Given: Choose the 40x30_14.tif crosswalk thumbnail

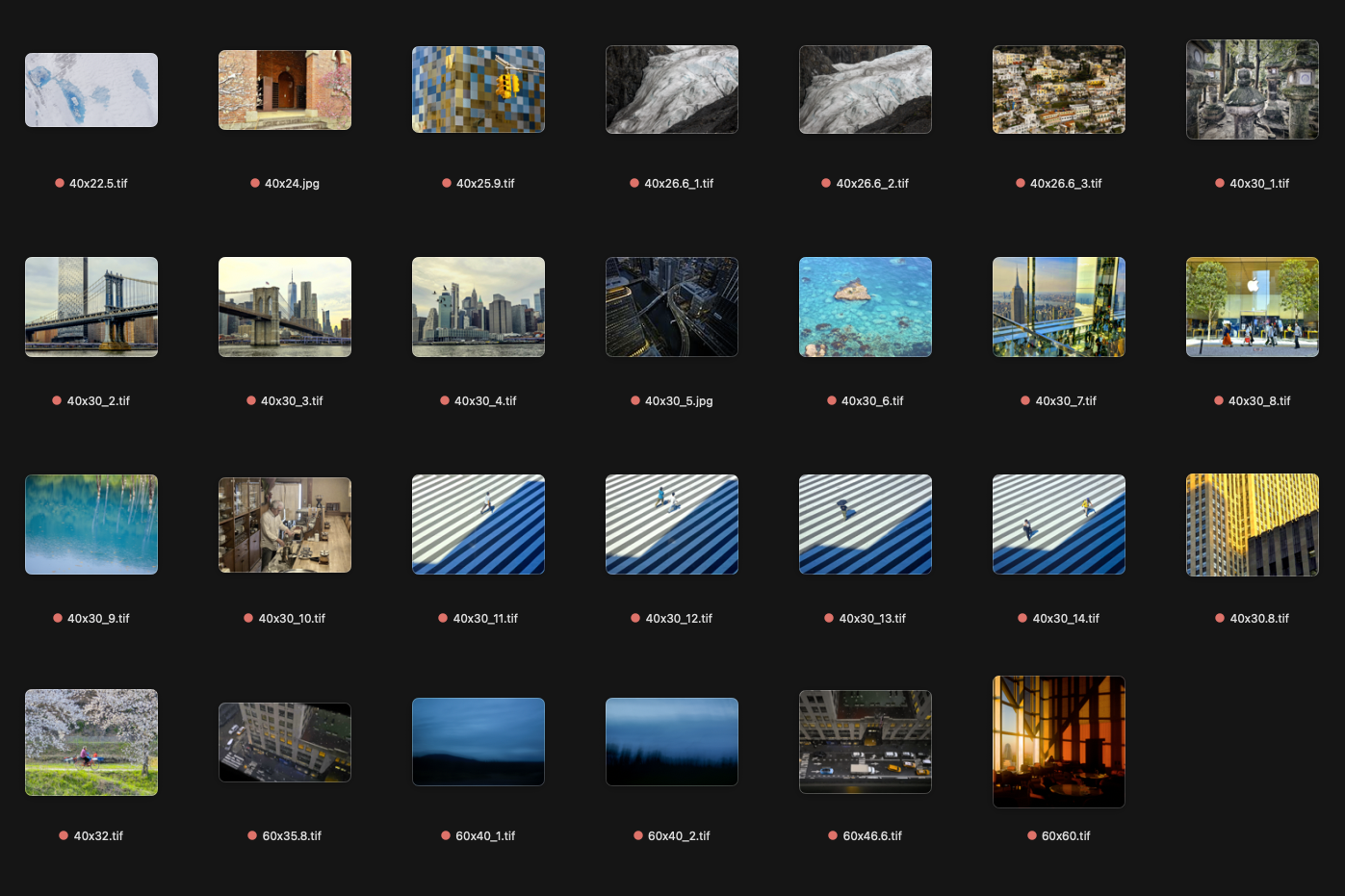Looking at the screenshot, I should [1059, 525].
